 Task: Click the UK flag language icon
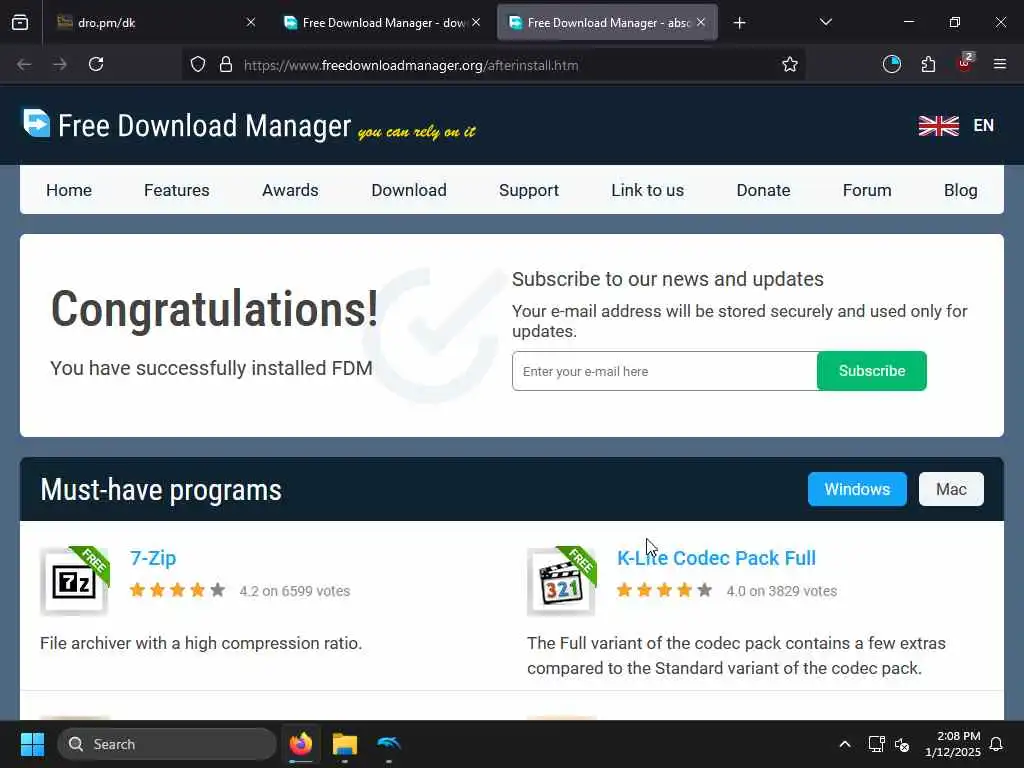click(x=938, y=125)
